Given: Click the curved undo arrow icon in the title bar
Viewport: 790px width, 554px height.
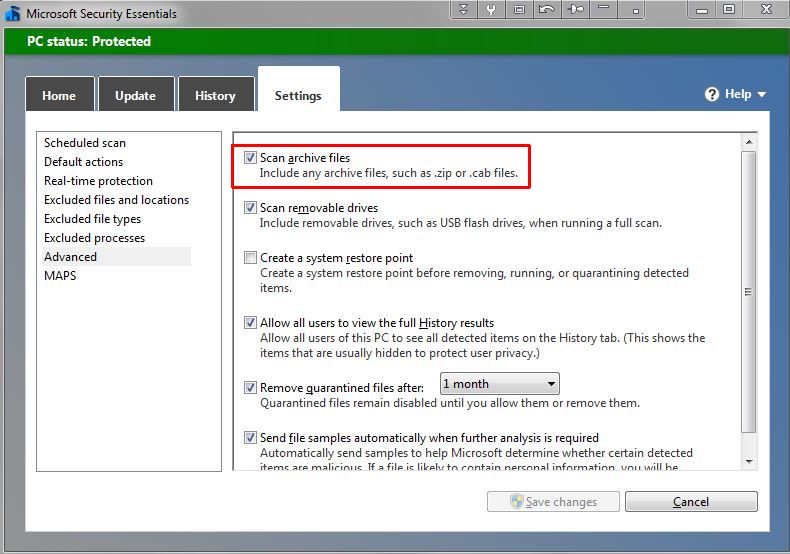Looking at the screenshot, I should click(x=547, y=10).
